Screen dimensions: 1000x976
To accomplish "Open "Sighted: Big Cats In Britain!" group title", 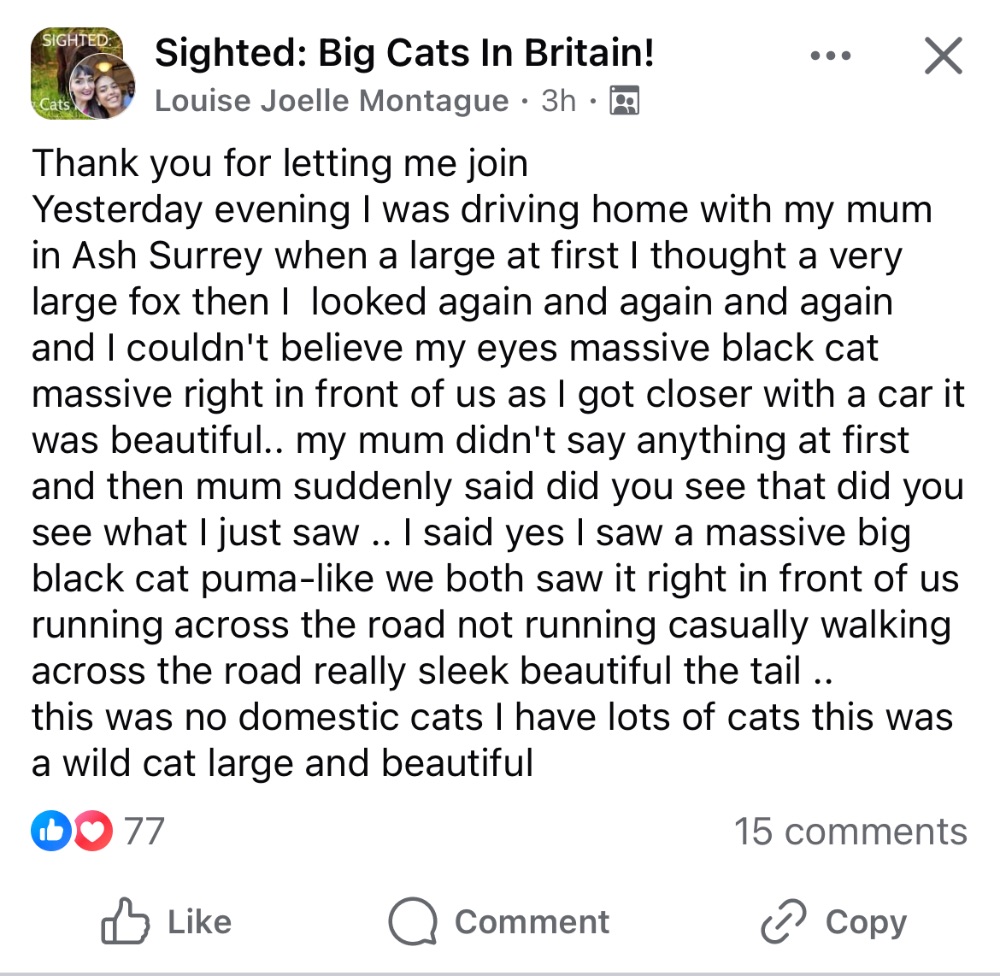I will coord(404,52).
